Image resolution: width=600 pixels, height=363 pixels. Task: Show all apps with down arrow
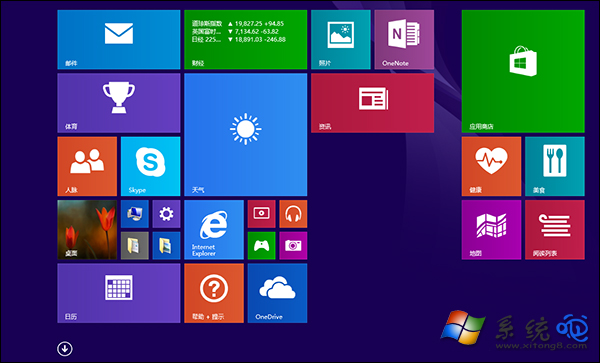65,348
